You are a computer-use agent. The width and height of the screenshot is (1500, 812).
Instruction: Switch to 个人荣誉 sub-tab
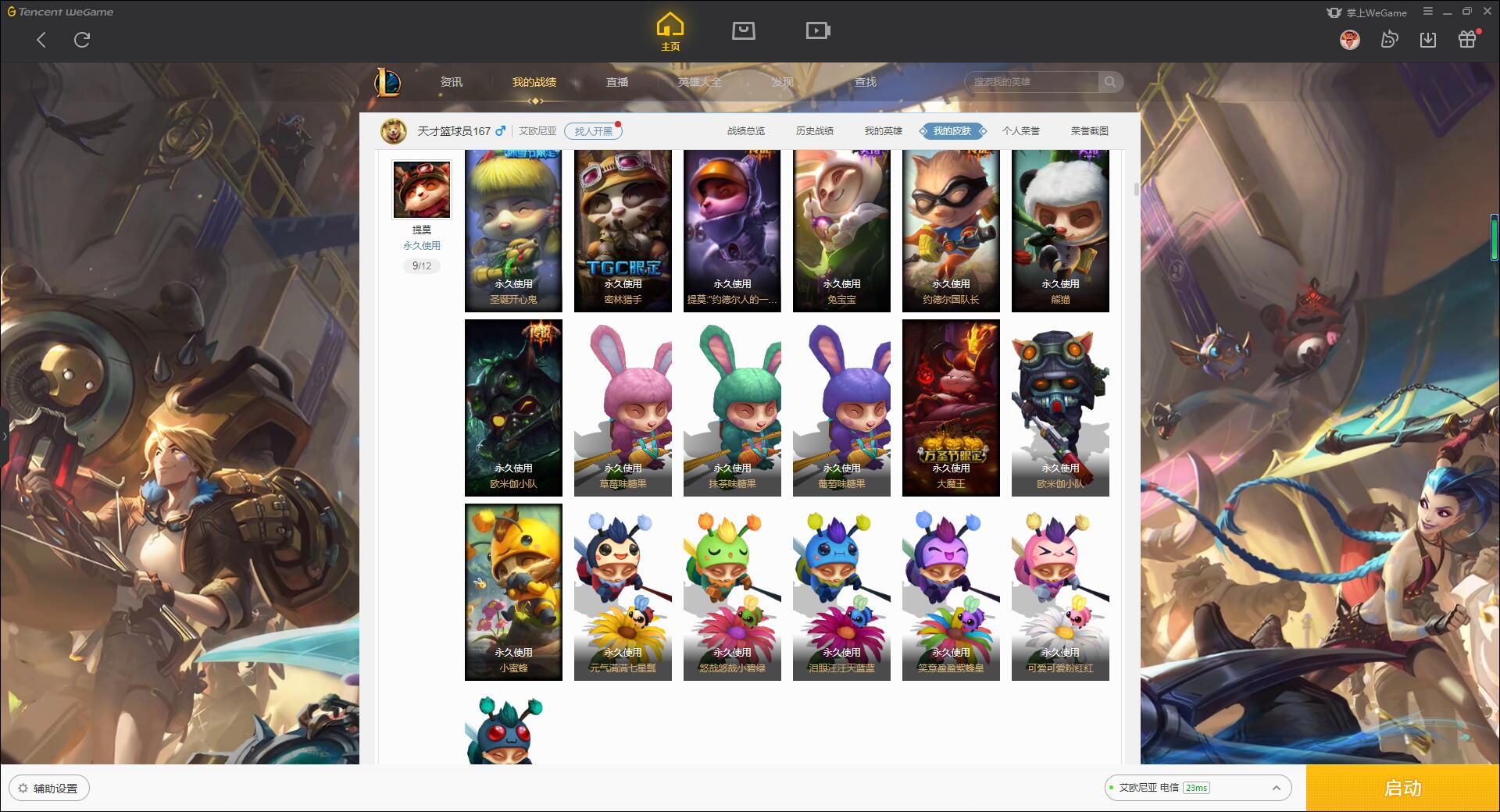pyautogui.click(x=1021, y=131)
